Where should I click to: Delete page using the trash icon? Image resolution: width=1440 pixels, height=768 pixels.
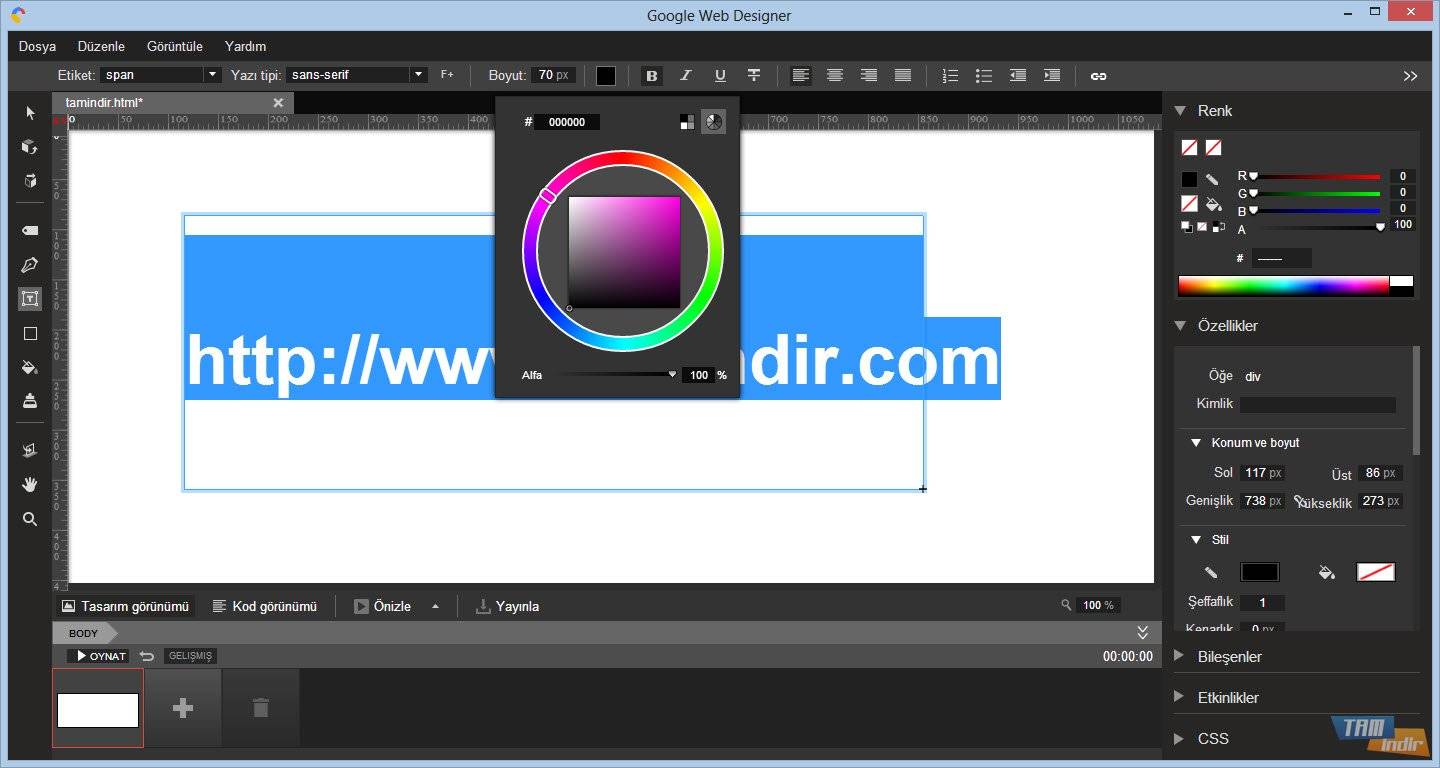tap(261, 708)
